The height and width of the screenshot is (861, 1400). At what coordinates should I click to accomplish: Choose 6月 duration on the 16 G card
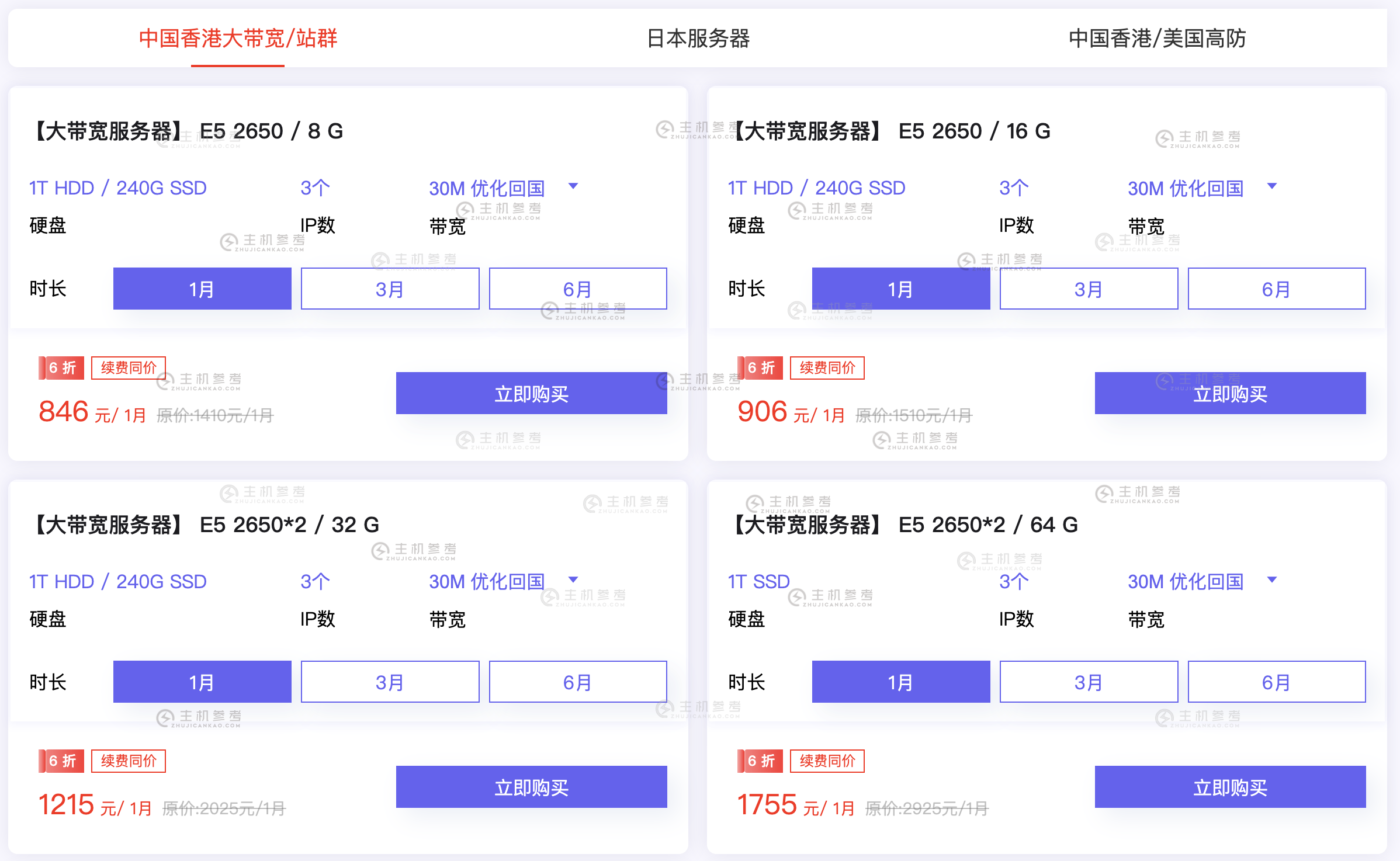point(1276,288)
